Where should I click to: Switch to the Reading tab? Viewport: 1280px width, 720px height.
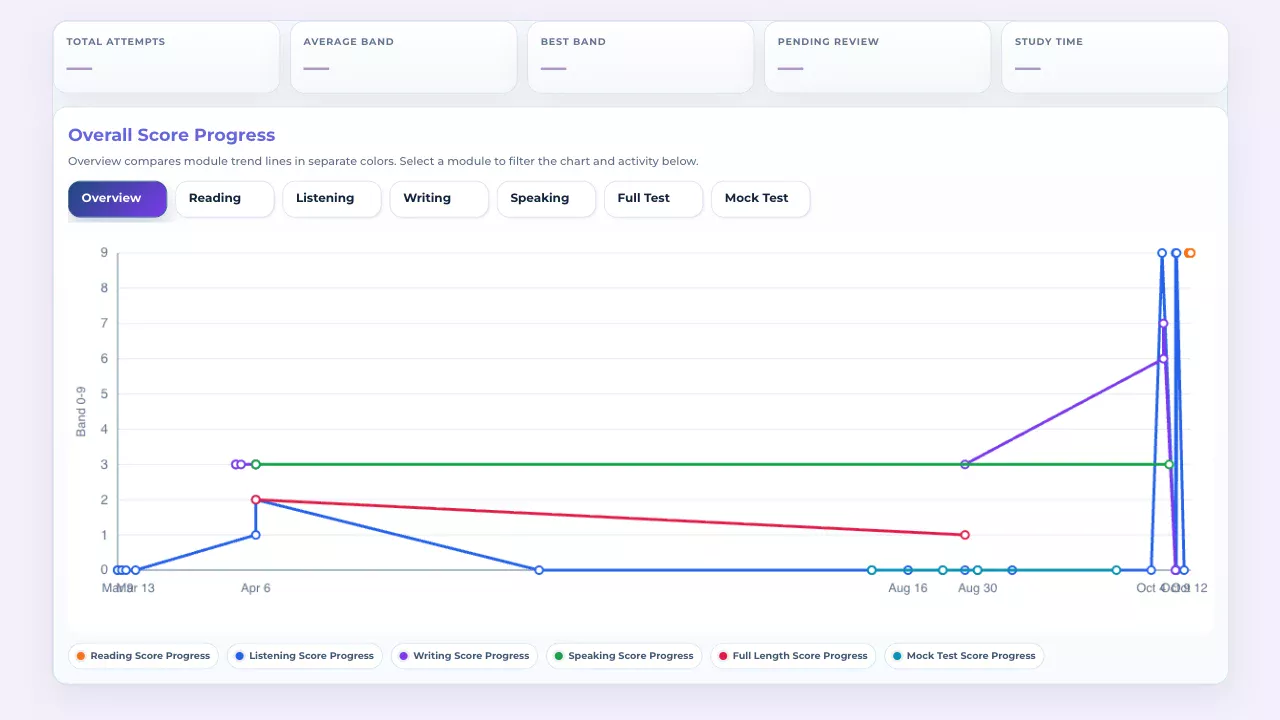click(225, 199)
